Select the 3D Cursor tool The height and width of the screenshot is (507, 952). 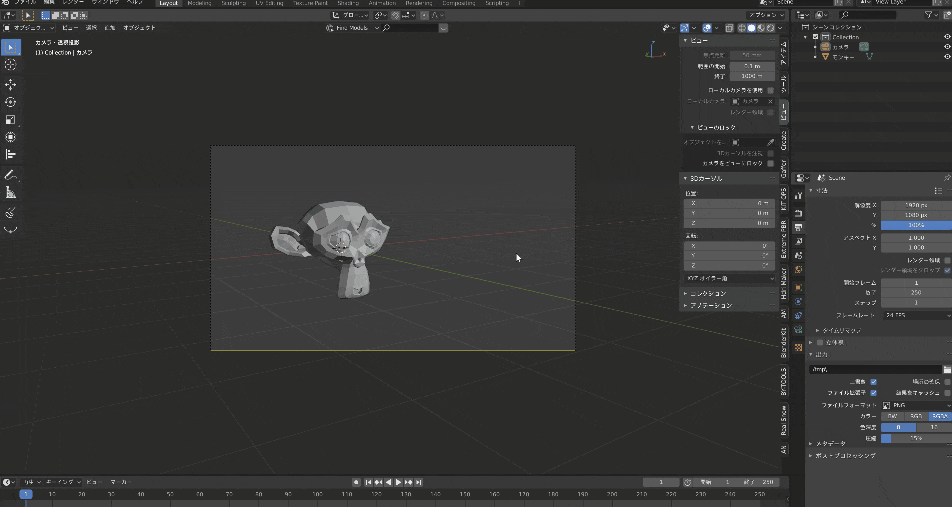(x=11, y=64)
